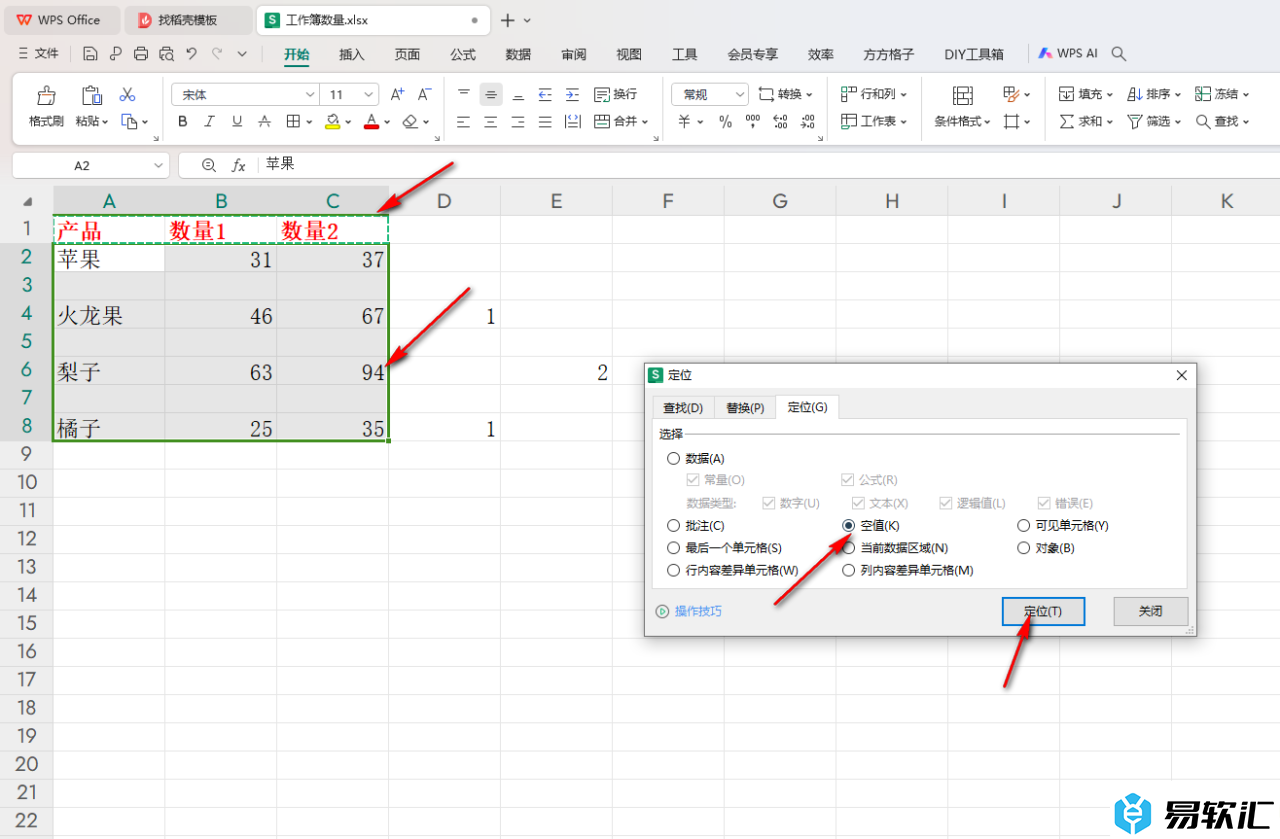Expand the Name Box A2 dropdown
Screen dimensions: 1280x839
pos(158,165)
